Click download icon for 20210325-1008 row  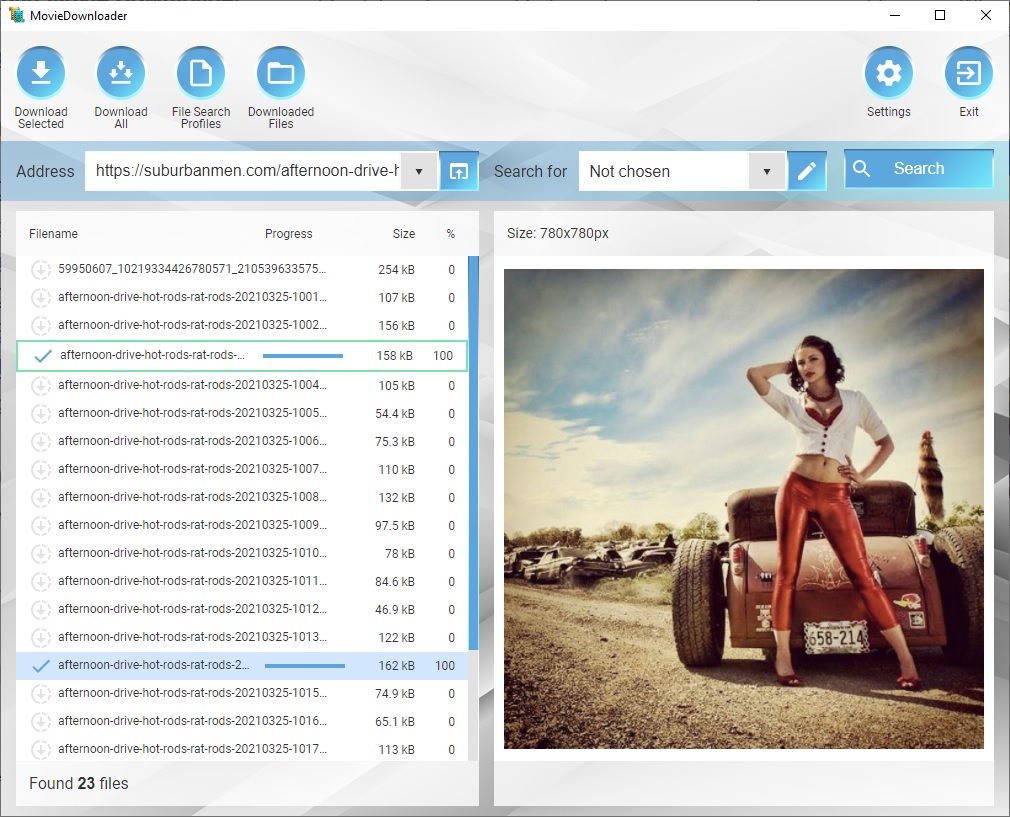(41, 498)
